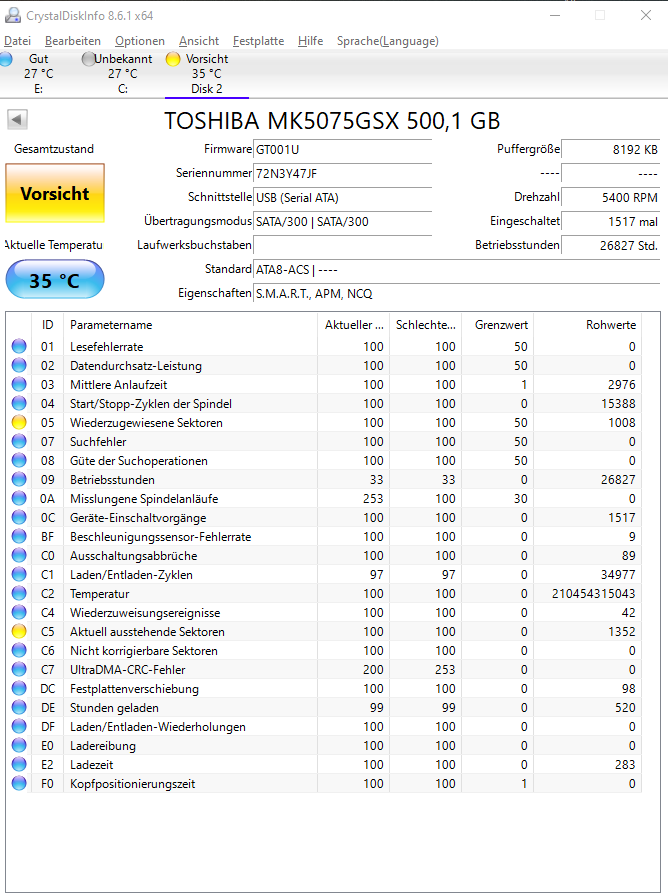Click status orb of Kopfpositionierungszeit row
668x893 pixels.
pyautogui.click(x=19, y=784)
